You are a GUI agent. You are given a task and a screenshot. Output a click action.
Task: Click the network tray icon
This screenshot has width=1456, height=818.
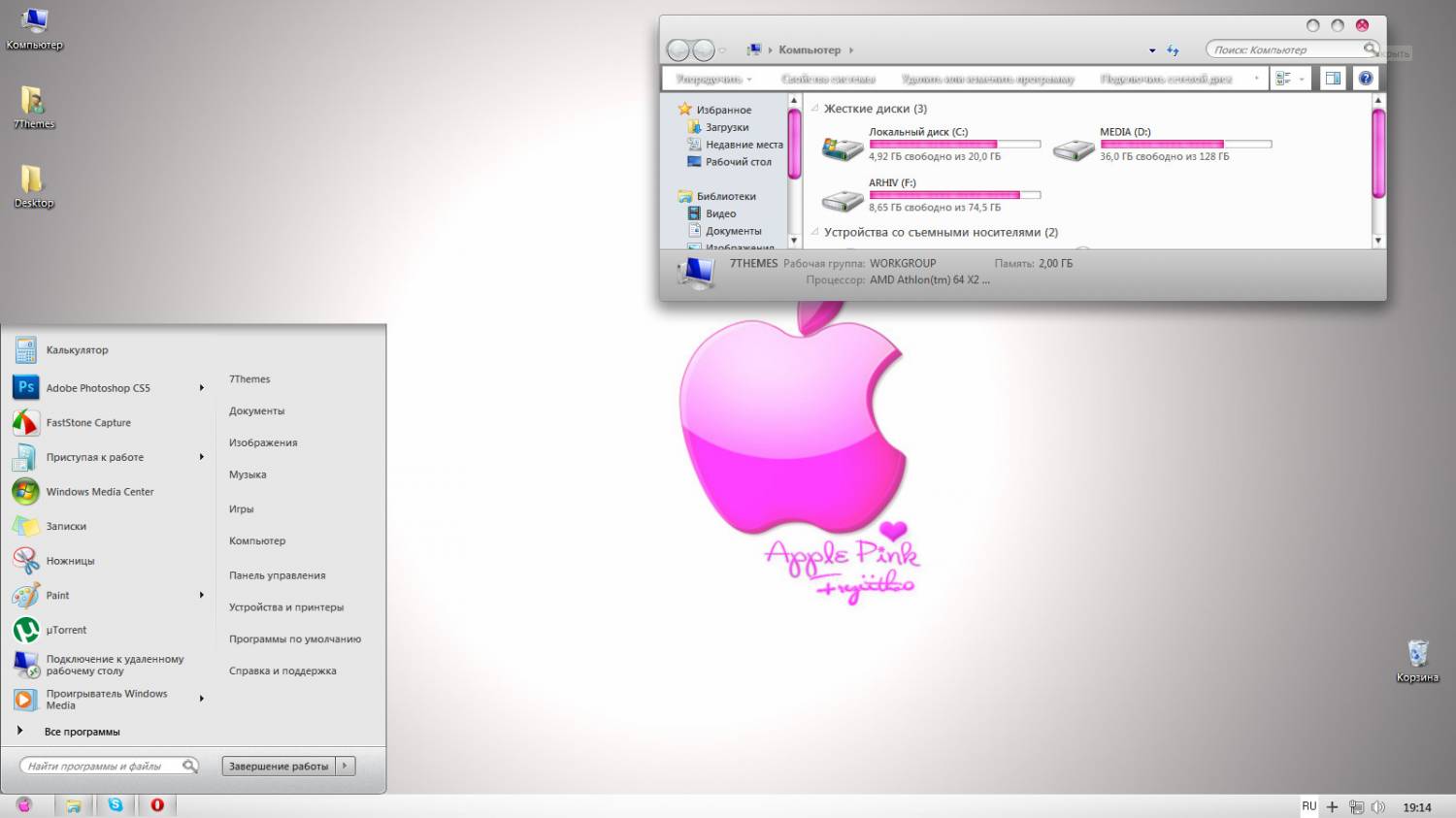(x=1356, y=807)
